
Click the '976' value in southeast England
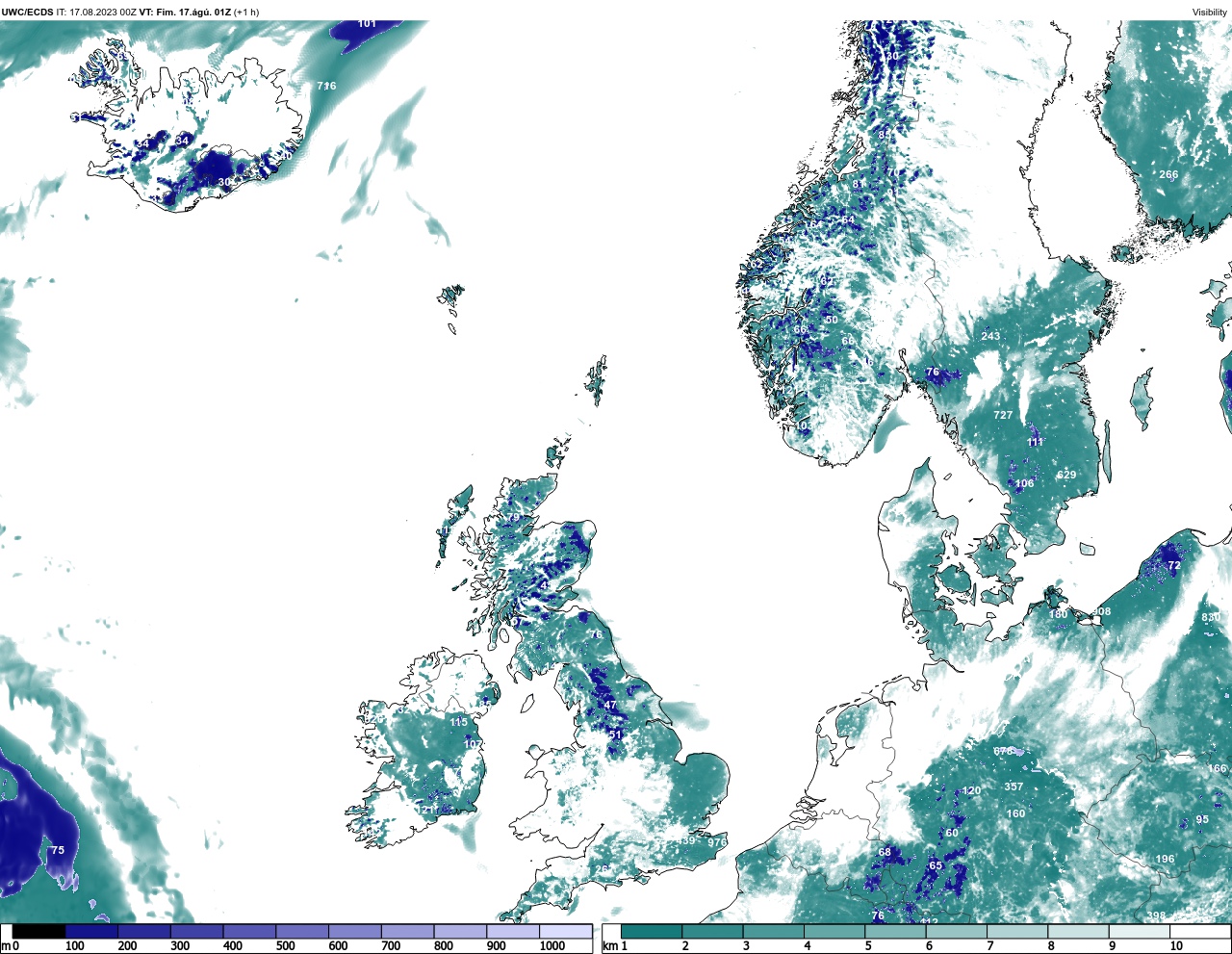click(717, 842)
